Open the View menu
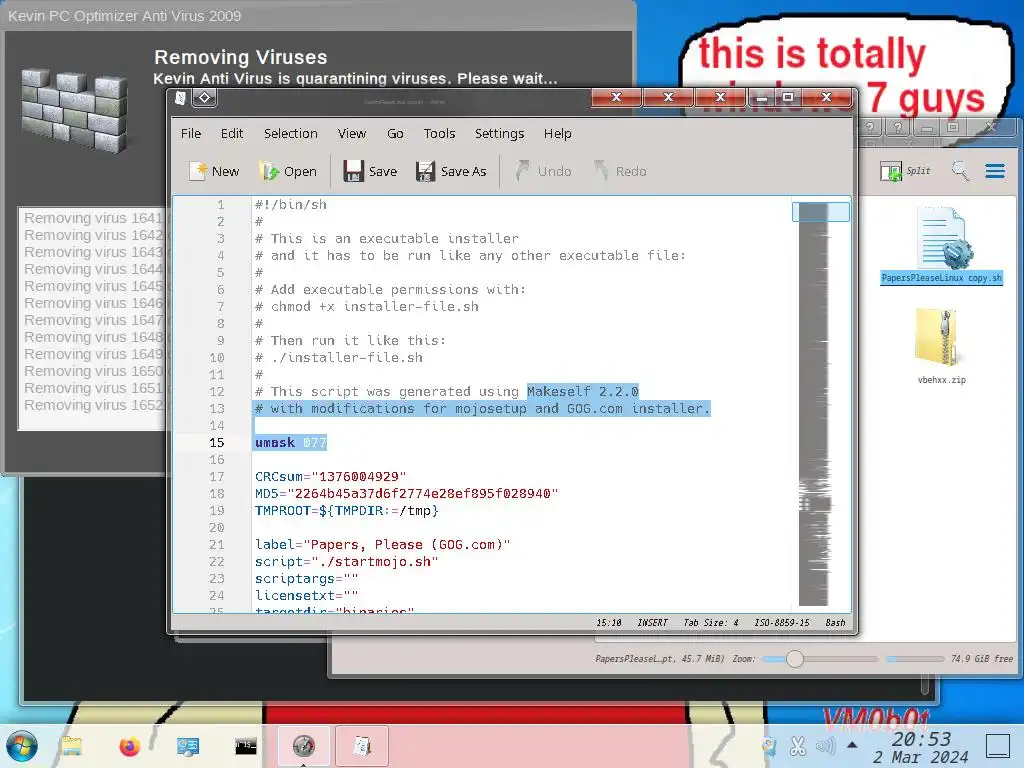1024x768 pixels. click(x=351, y=133)
